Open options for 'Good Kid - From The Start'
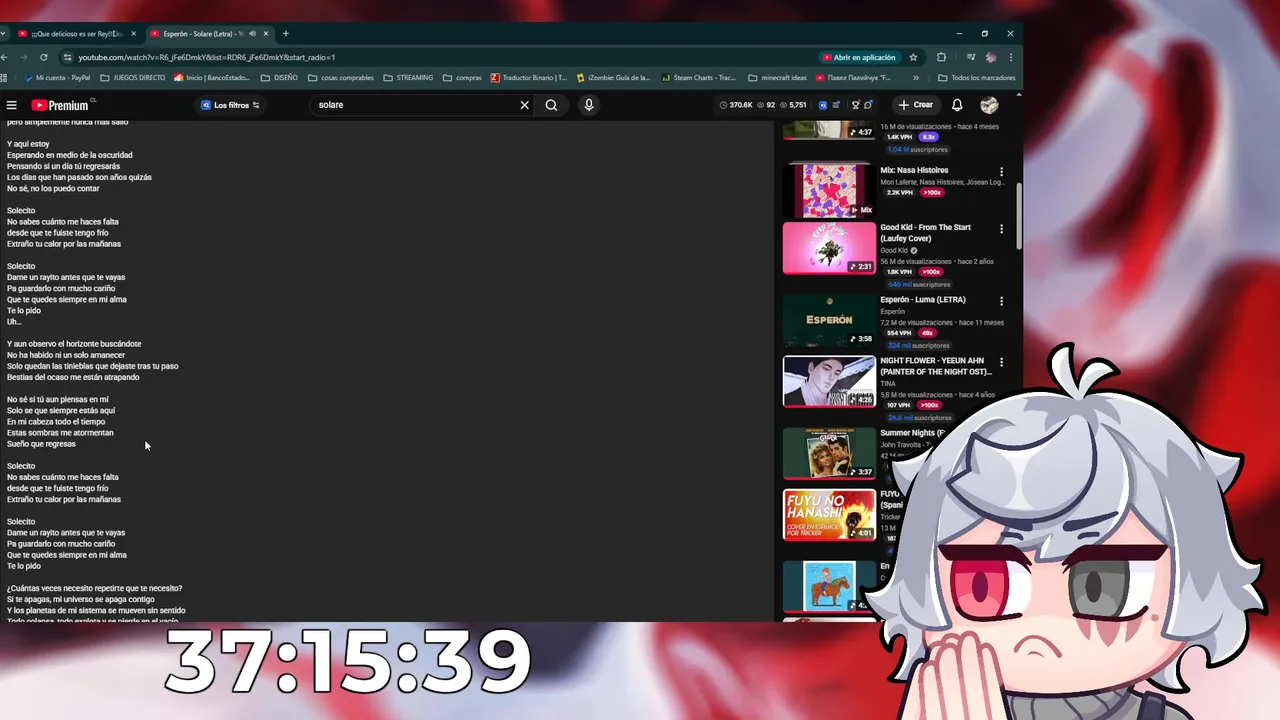 tap(1001, 229)
